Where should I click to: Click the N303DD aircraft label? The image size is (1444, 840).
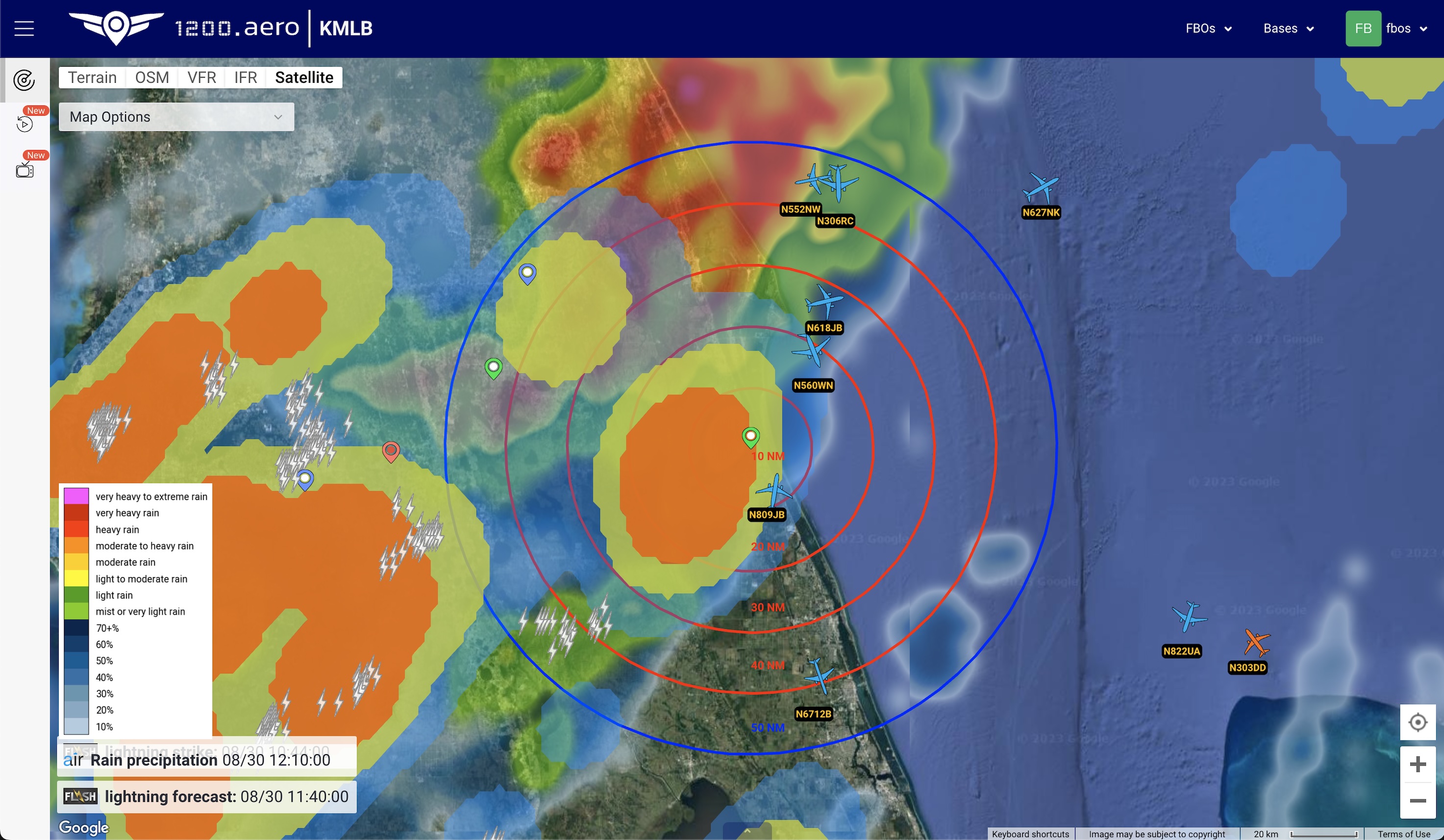point(1247,667)
